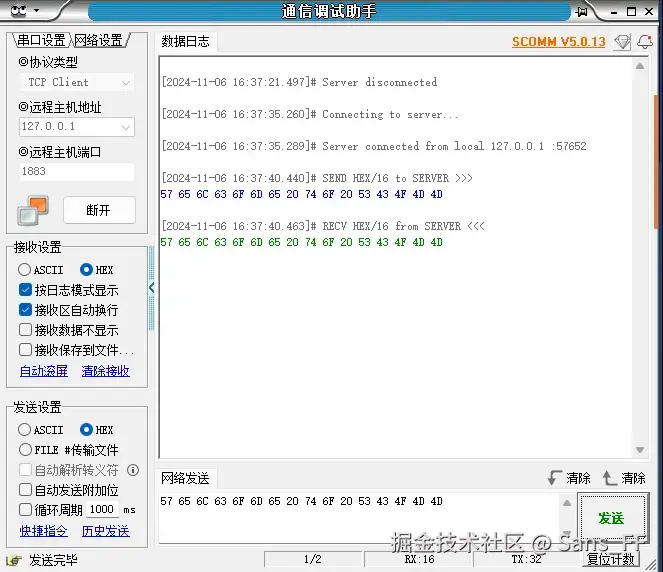Click the 循环周期 1000 ms field
Screen dimensions: 663x572
102,509
